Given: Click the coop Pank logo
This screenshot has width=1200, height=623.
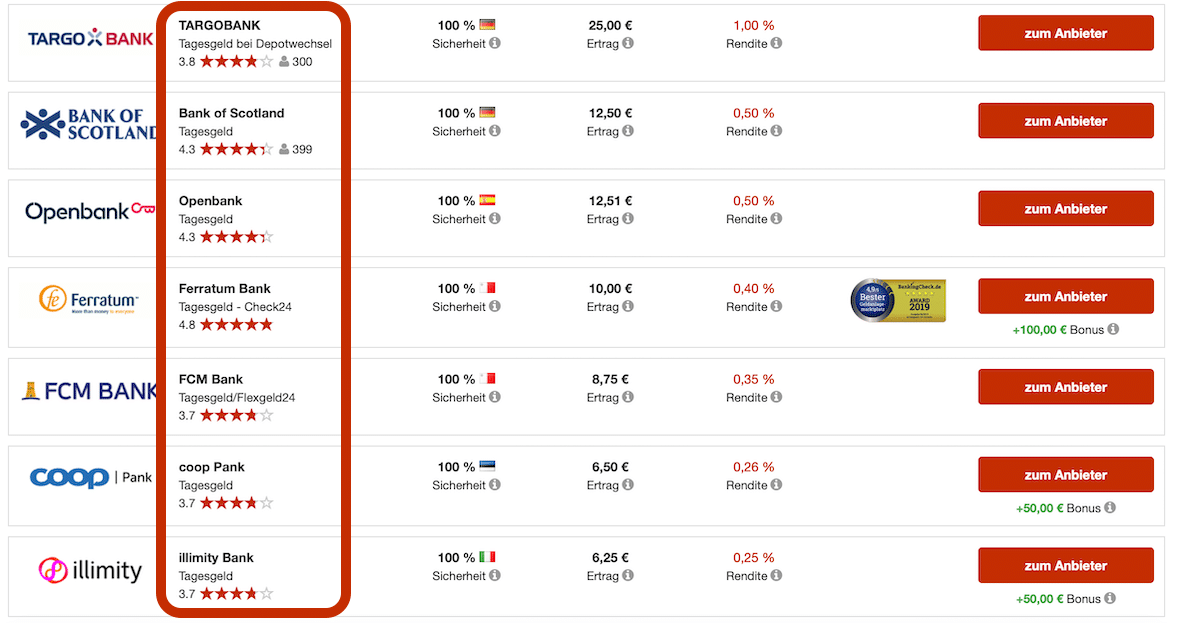Looking at the screenshot, I should (90, 478).
